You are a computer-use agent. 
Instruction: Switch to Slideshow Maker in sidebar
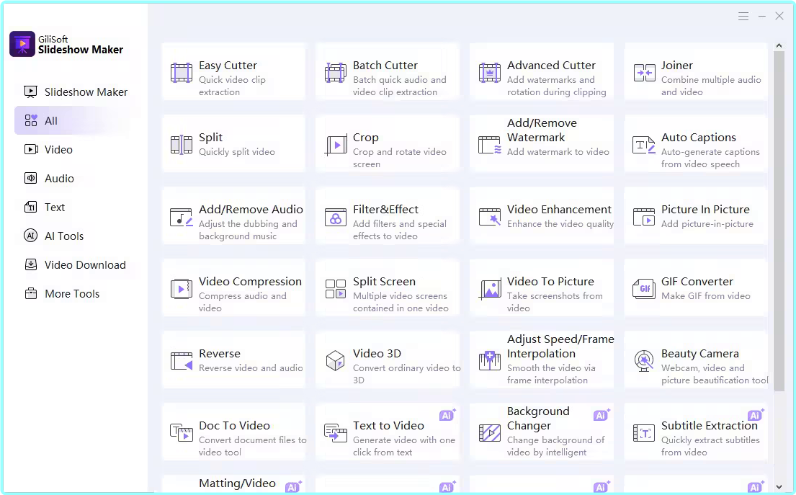(x=76, y=92)
